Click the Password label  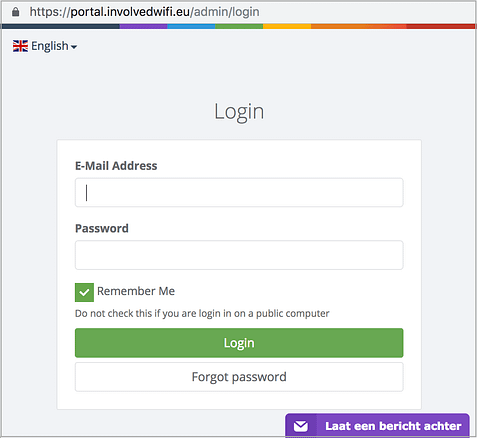click(x=102, y=228)
